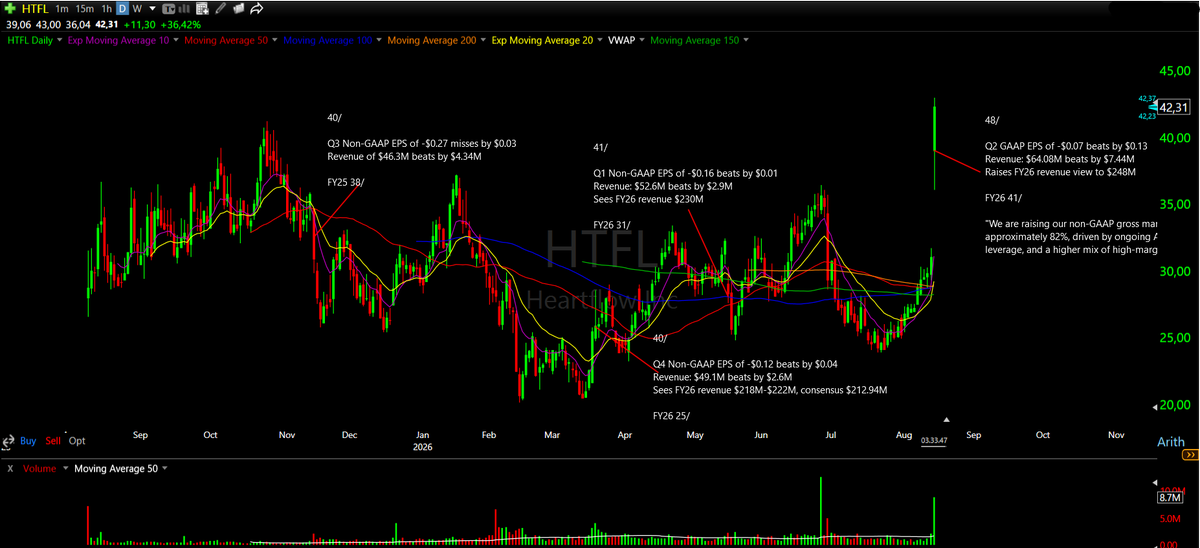
Task: Click the green plus add-symbol icon
Action: tap(10, 9)
